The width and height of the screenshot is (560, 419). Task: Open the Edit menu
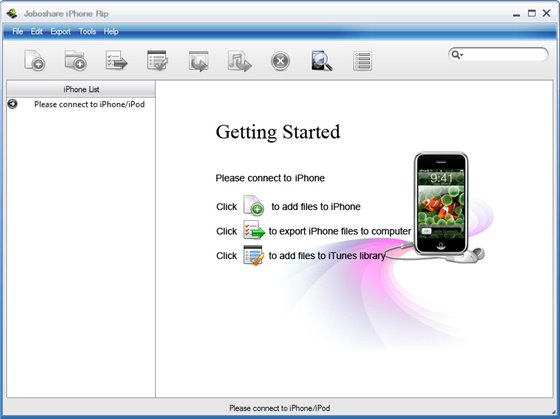point(36,31)
